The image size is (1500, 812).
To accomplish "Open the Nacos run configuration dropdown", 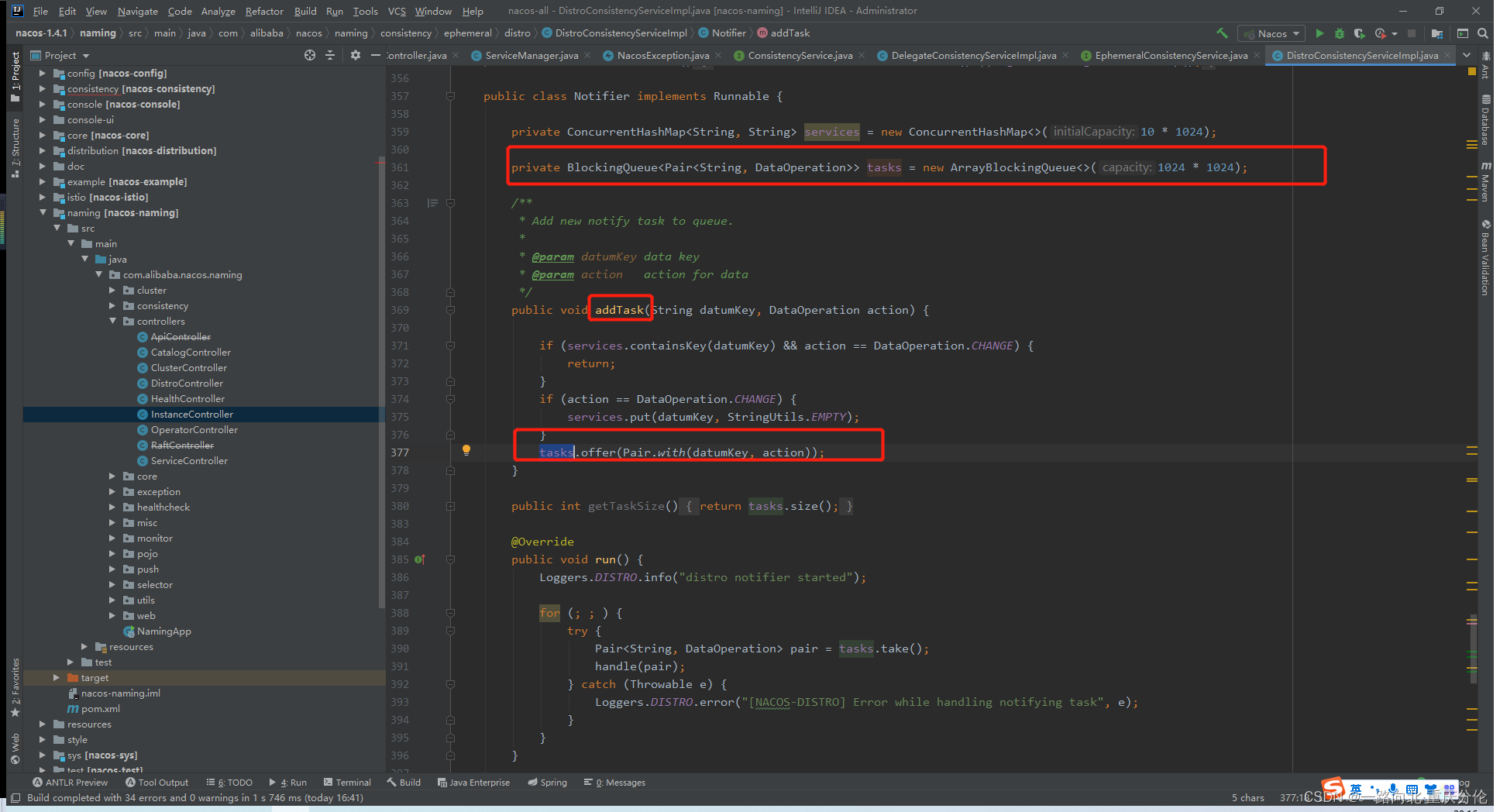I will click(1271, 33).
